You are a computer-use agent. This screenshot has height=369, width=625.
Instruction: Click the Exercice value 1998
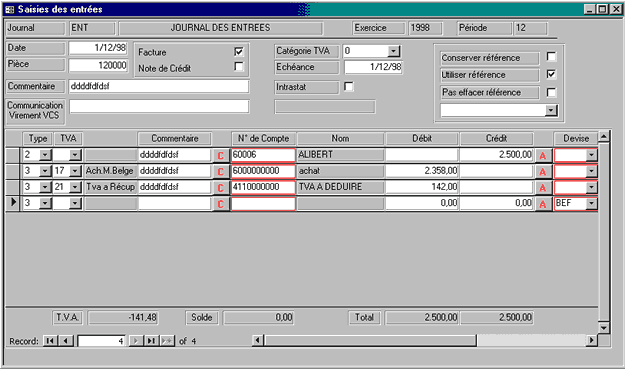425,28
